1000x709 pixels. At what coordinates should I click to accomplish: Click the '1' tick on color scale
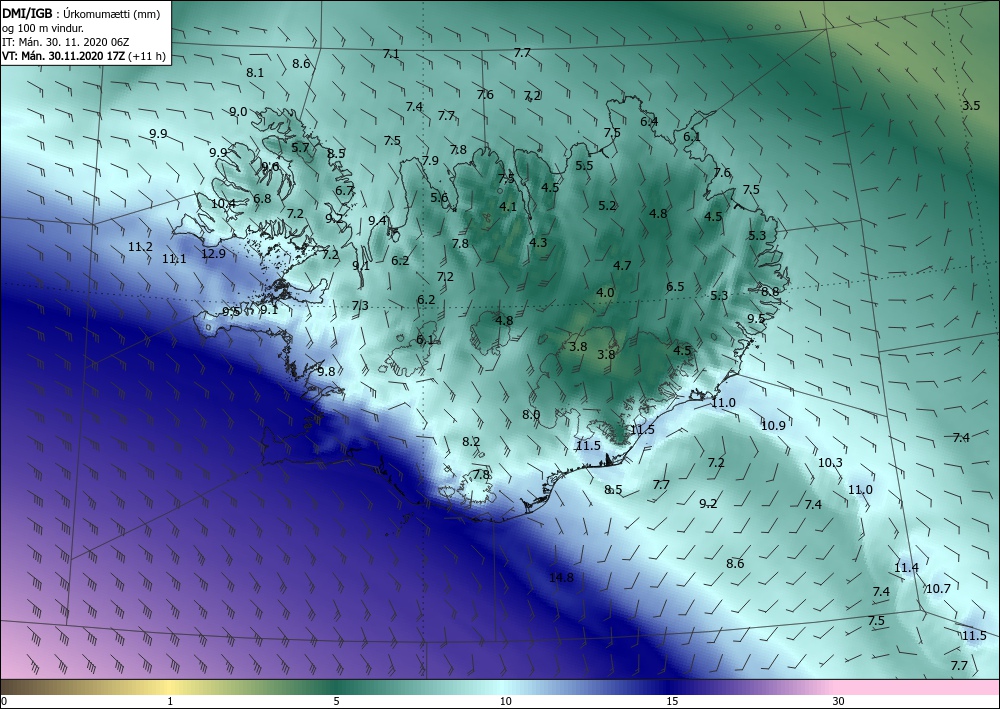click(x=170, y=701)
